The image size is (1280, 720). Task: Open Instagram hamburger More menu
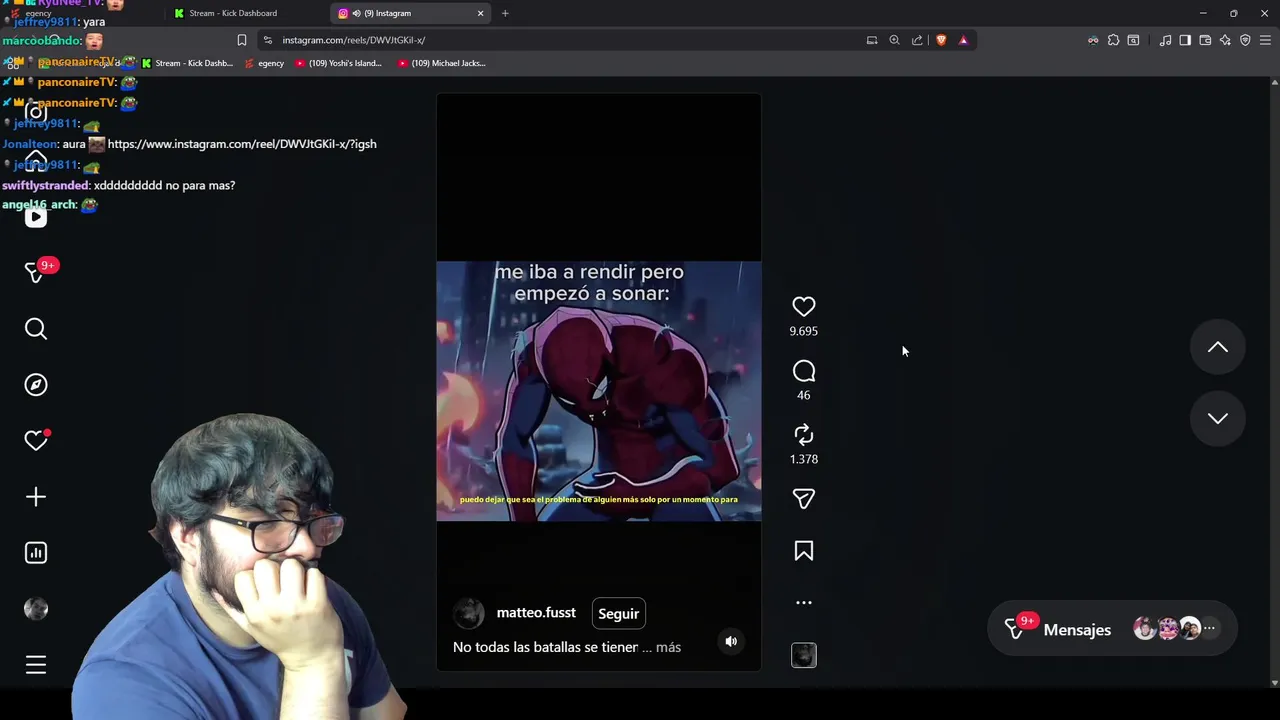tap(36, 665)
